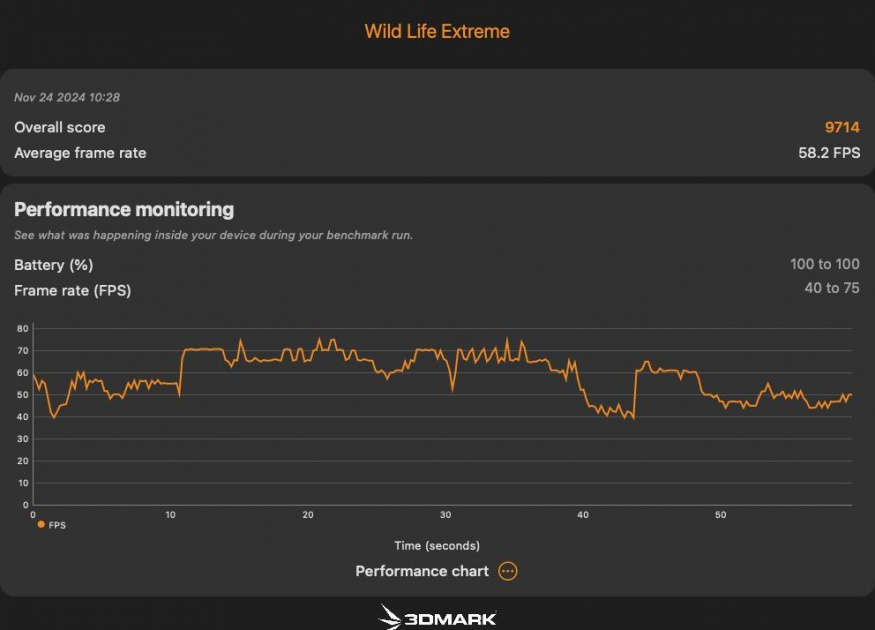Click the Performance chart label
Image resolution: width=875 pixels, height=630 pixels.
pos(422,571)
